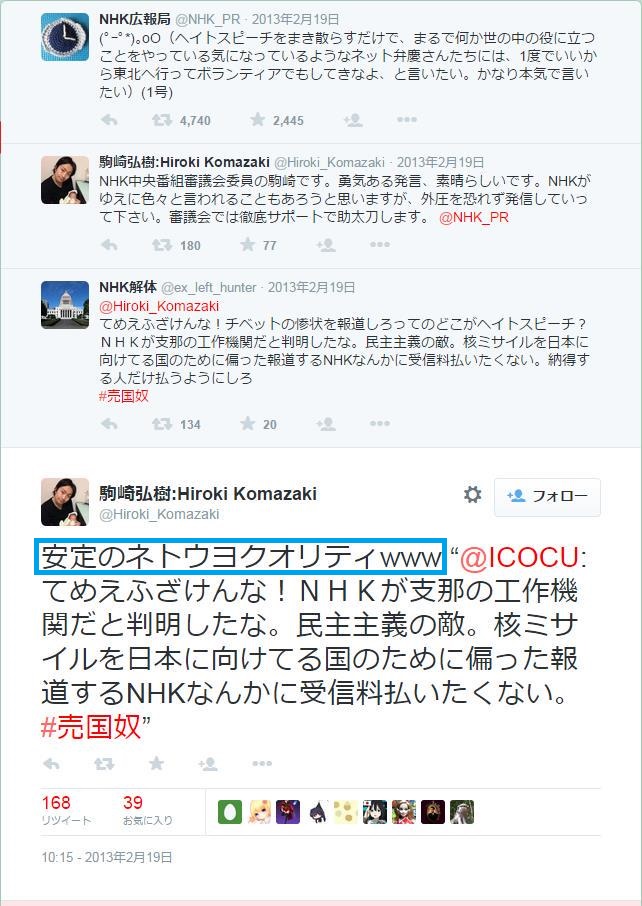Reply to the NHK_PR tweet
Viewport: 642px width, 906px height.
tap(109, 120)
